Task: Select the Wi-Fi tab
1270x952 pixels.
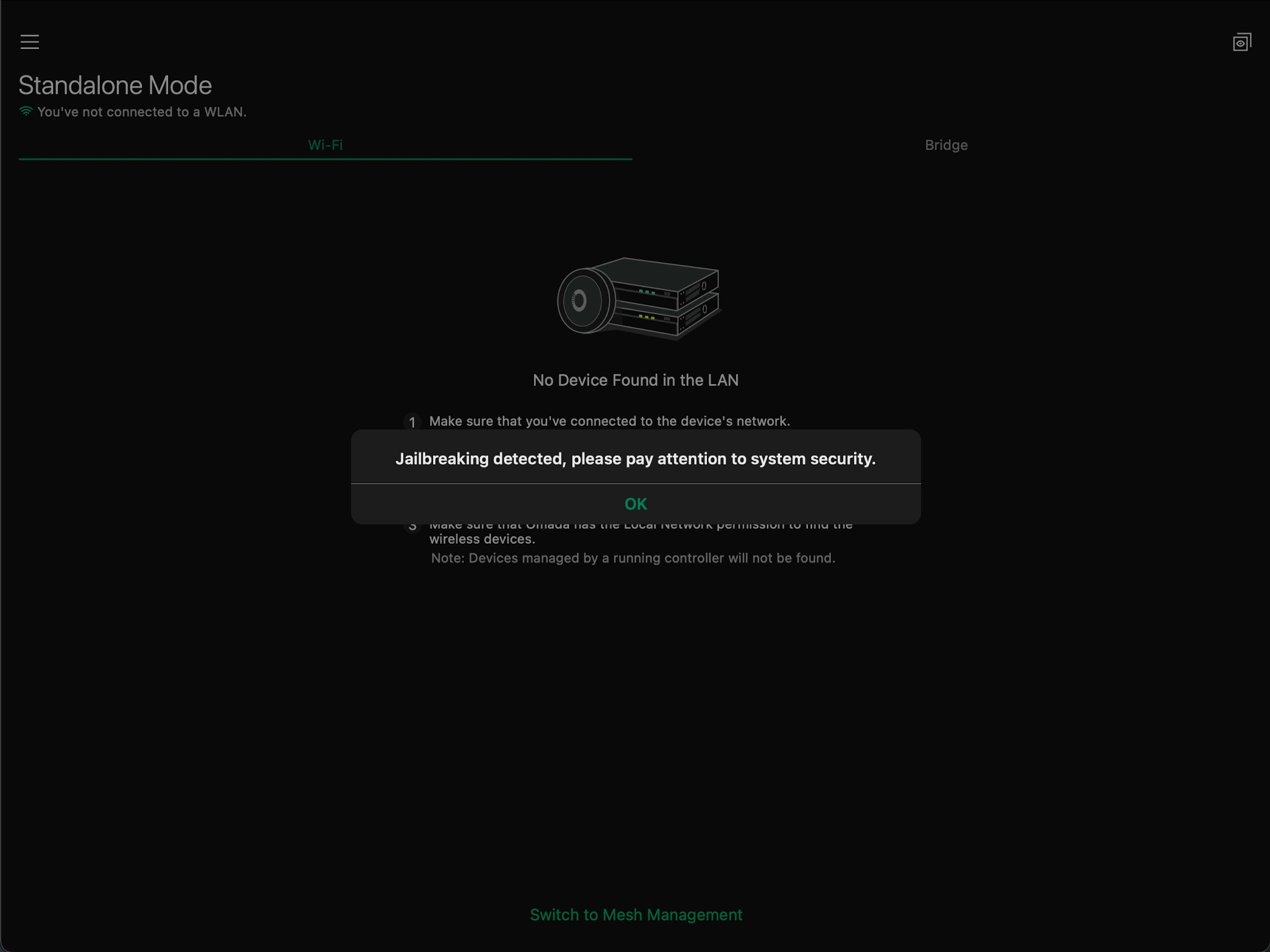Action: (x=325, y=145)
